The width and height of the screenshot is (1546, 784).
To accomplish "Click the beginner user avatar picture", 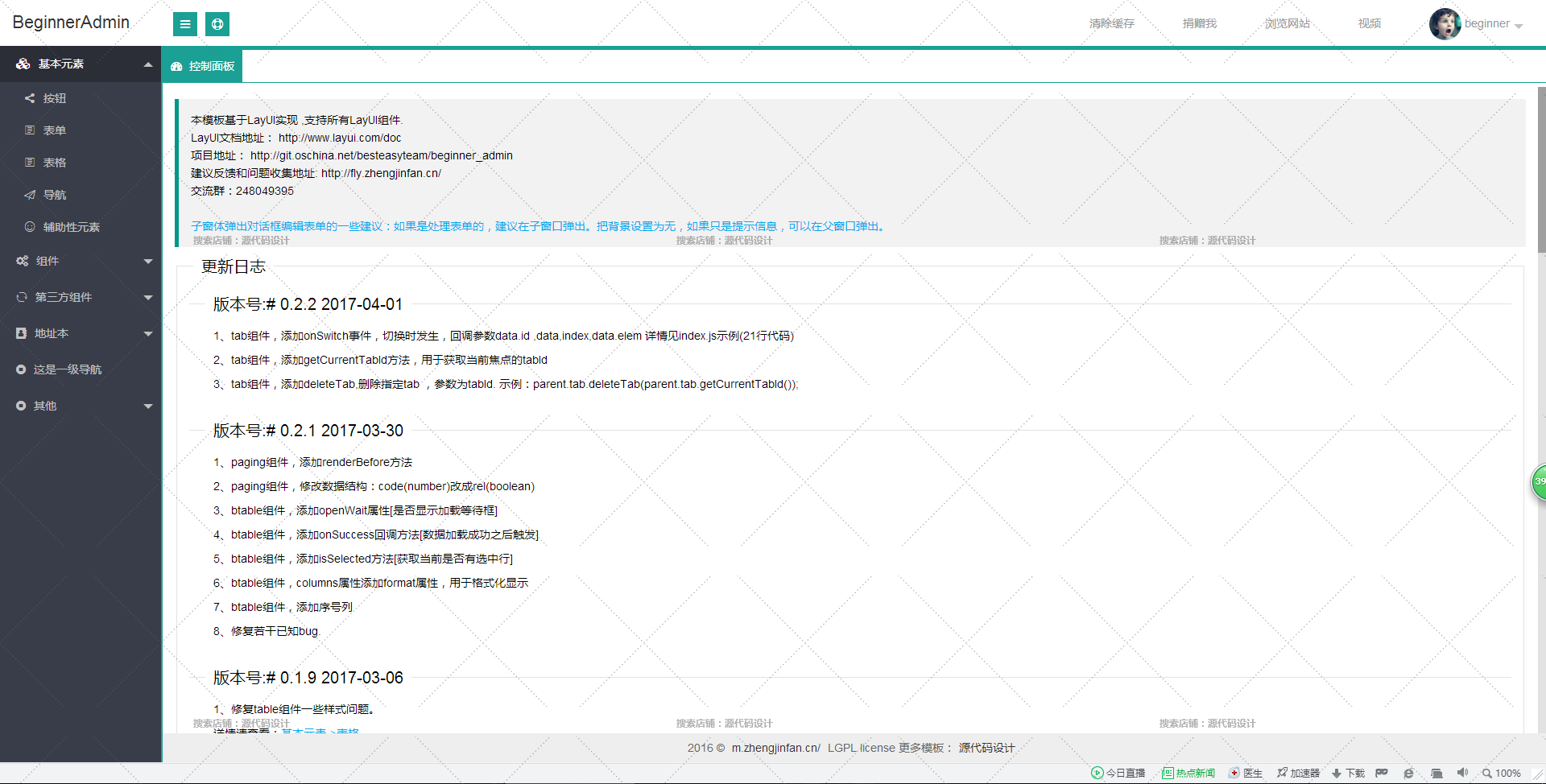I will [x=1445, y=24].
